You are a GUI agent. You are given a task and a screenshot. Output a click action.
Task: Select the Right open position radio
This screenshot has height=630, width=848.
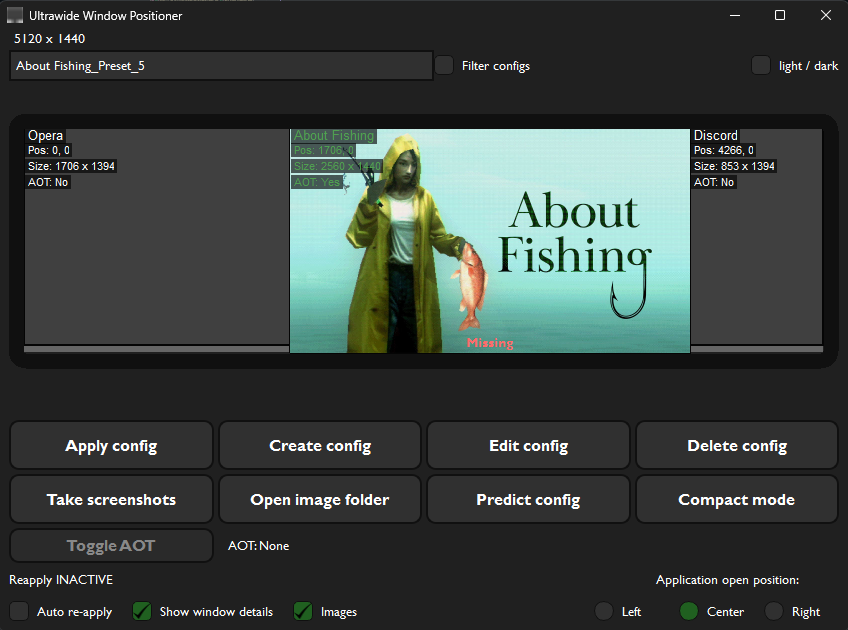pos(774,612)
